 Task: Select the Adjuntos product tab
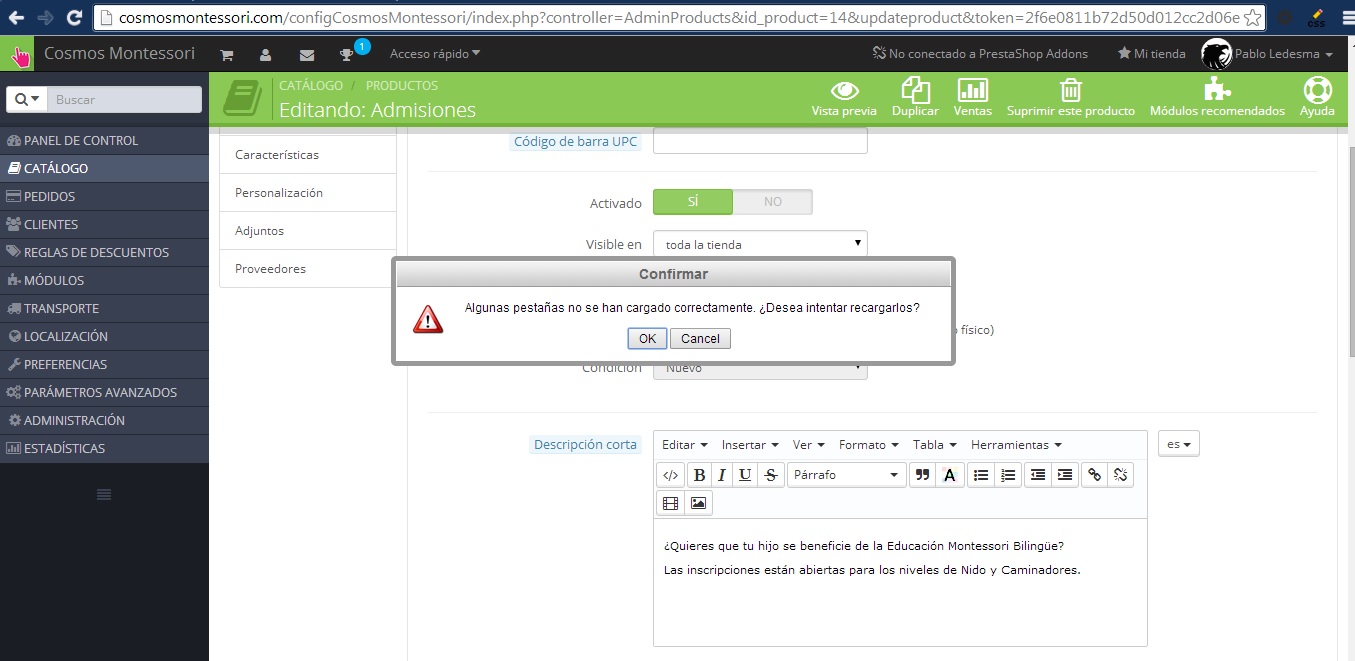[308, 231]
